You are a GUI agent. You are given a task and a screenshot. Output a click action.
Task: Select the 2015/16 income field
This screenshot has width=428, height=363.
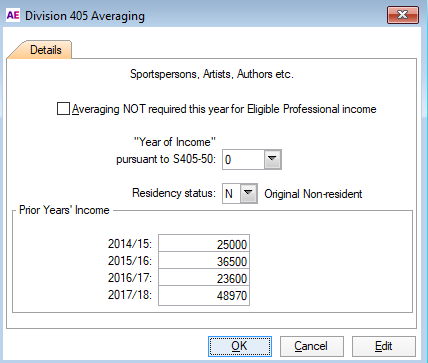pyautogui.click(x=204, y=261)
